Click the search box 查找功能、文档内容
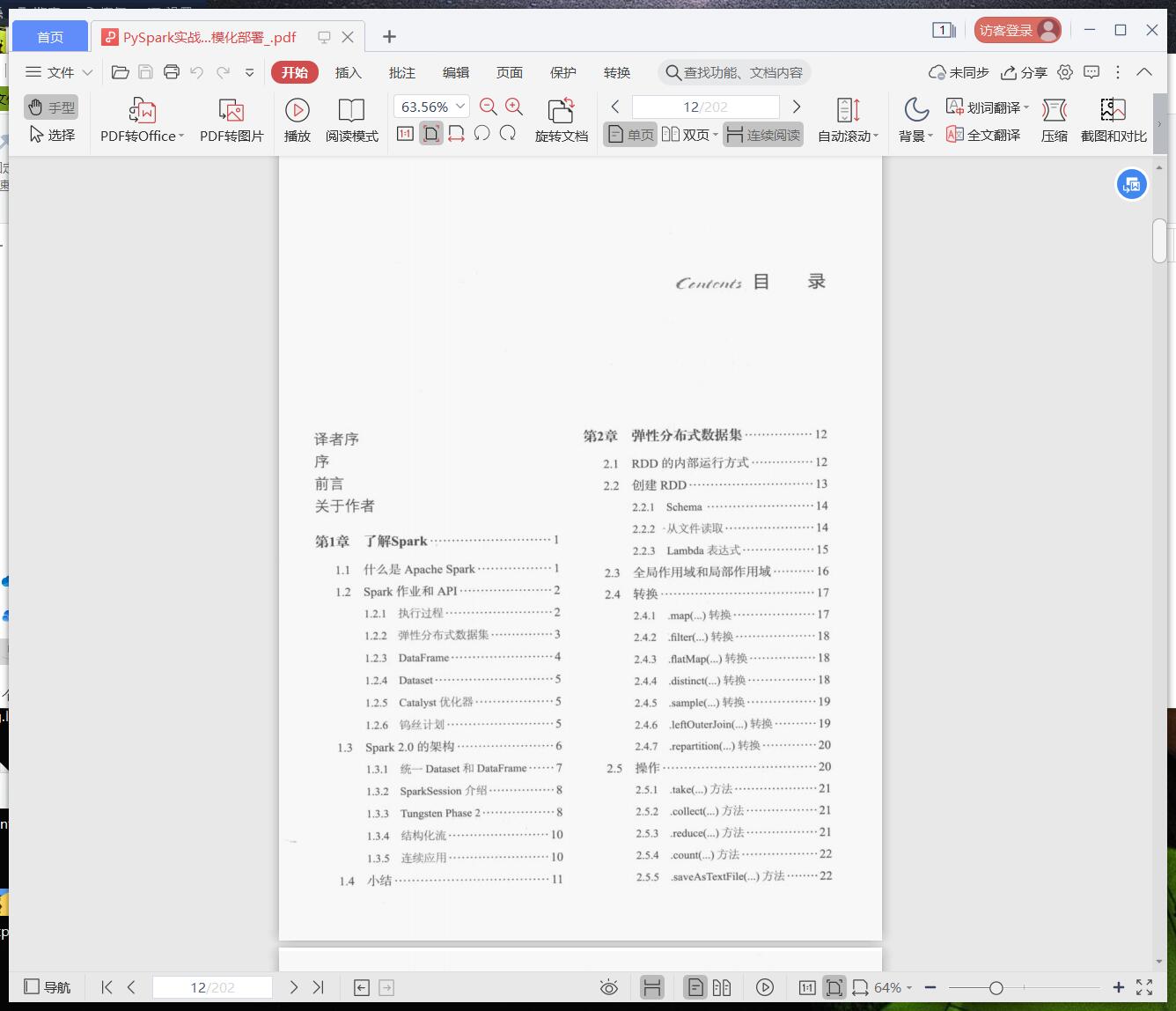 [x=734, y=72]
